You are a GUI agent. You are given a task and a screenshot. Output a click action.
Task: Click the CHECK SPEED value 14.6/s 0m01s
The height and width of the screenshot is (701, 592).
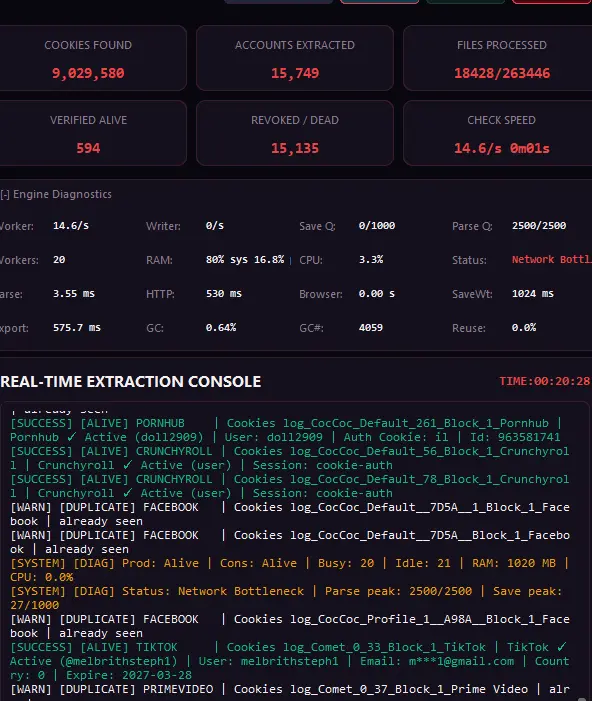(502, 148)
